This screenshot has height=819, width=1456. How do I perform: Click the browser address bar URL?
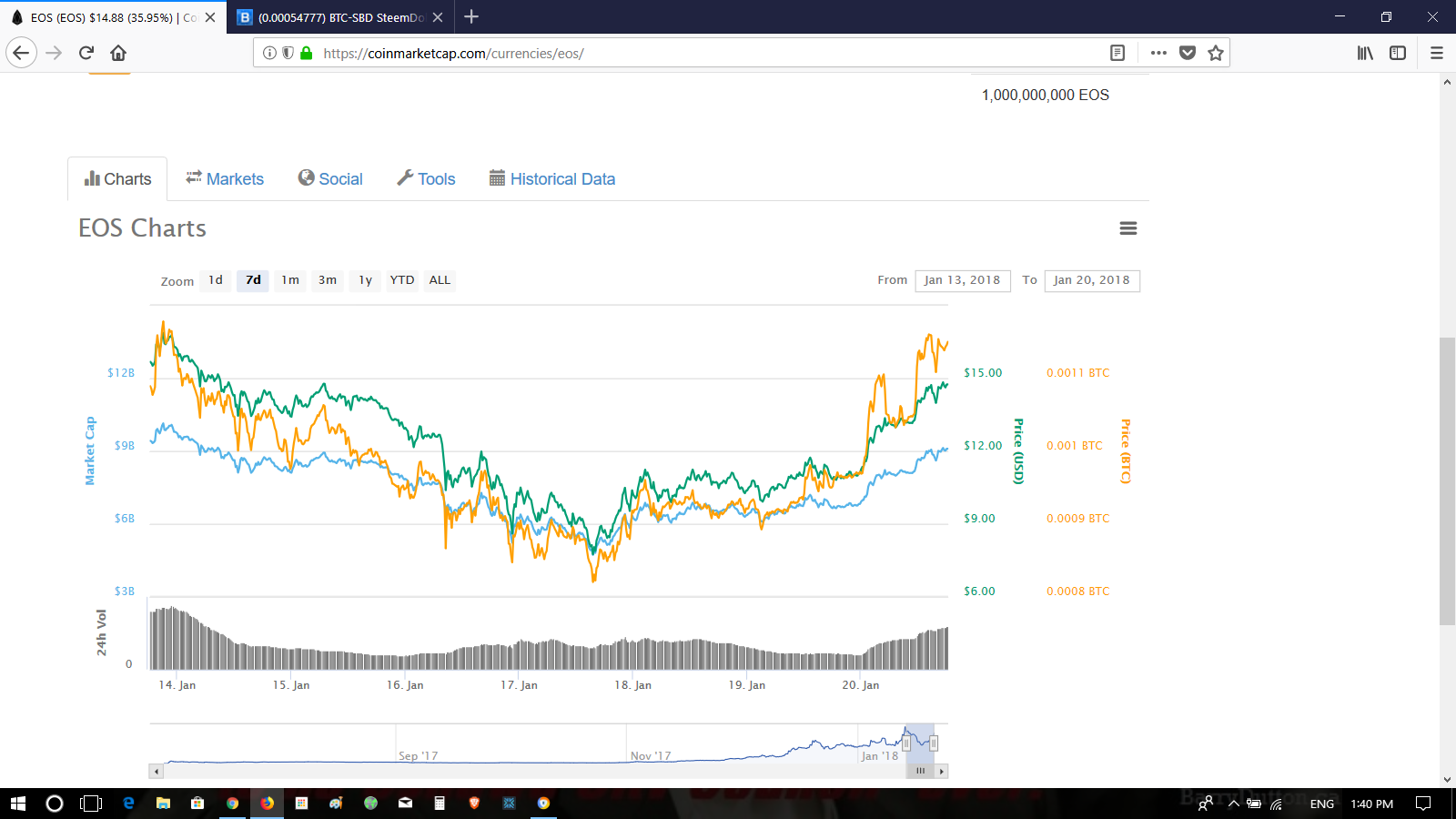(x=710, y=53)
